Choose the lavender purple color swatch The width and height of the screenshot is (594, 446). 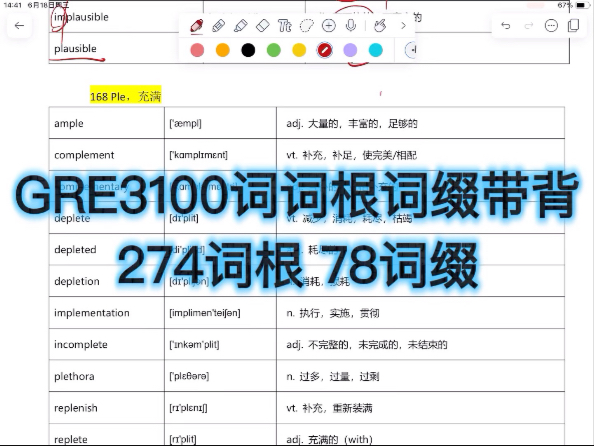coord(350,50)
